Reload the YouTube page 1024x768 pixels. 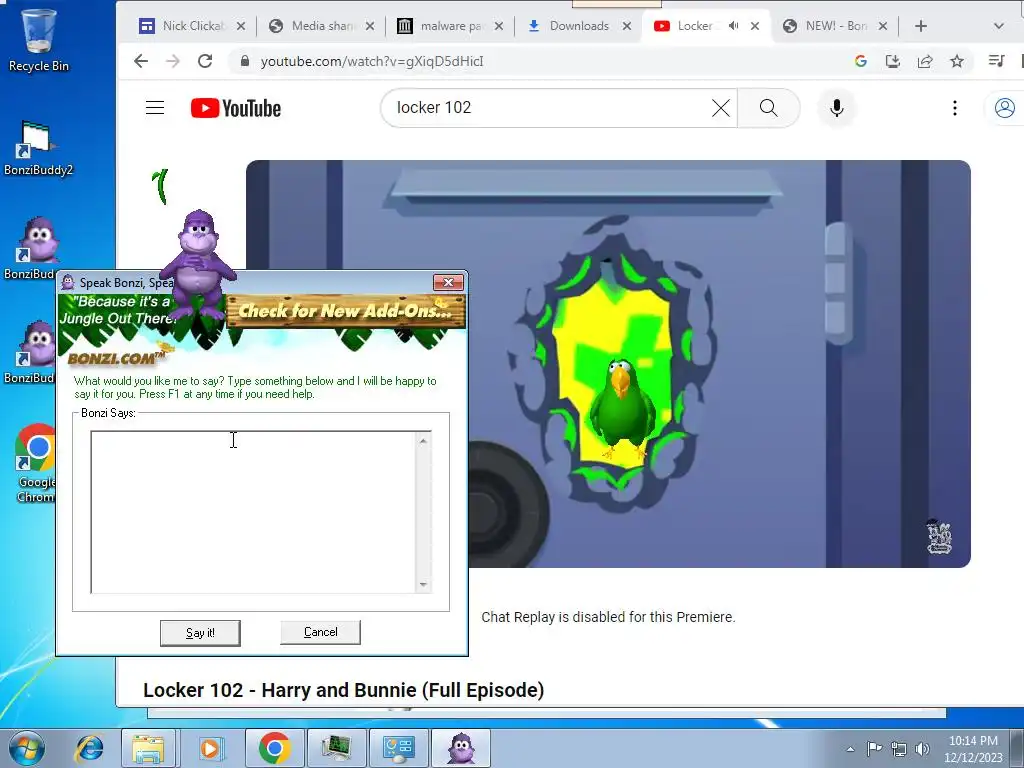pos(205,61)
